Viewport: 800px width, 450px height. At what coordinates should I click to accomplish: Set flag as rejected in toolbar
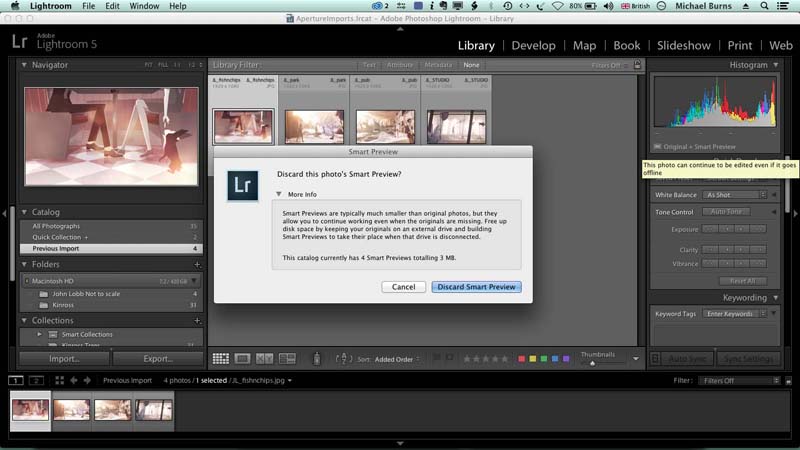[449, 358]
